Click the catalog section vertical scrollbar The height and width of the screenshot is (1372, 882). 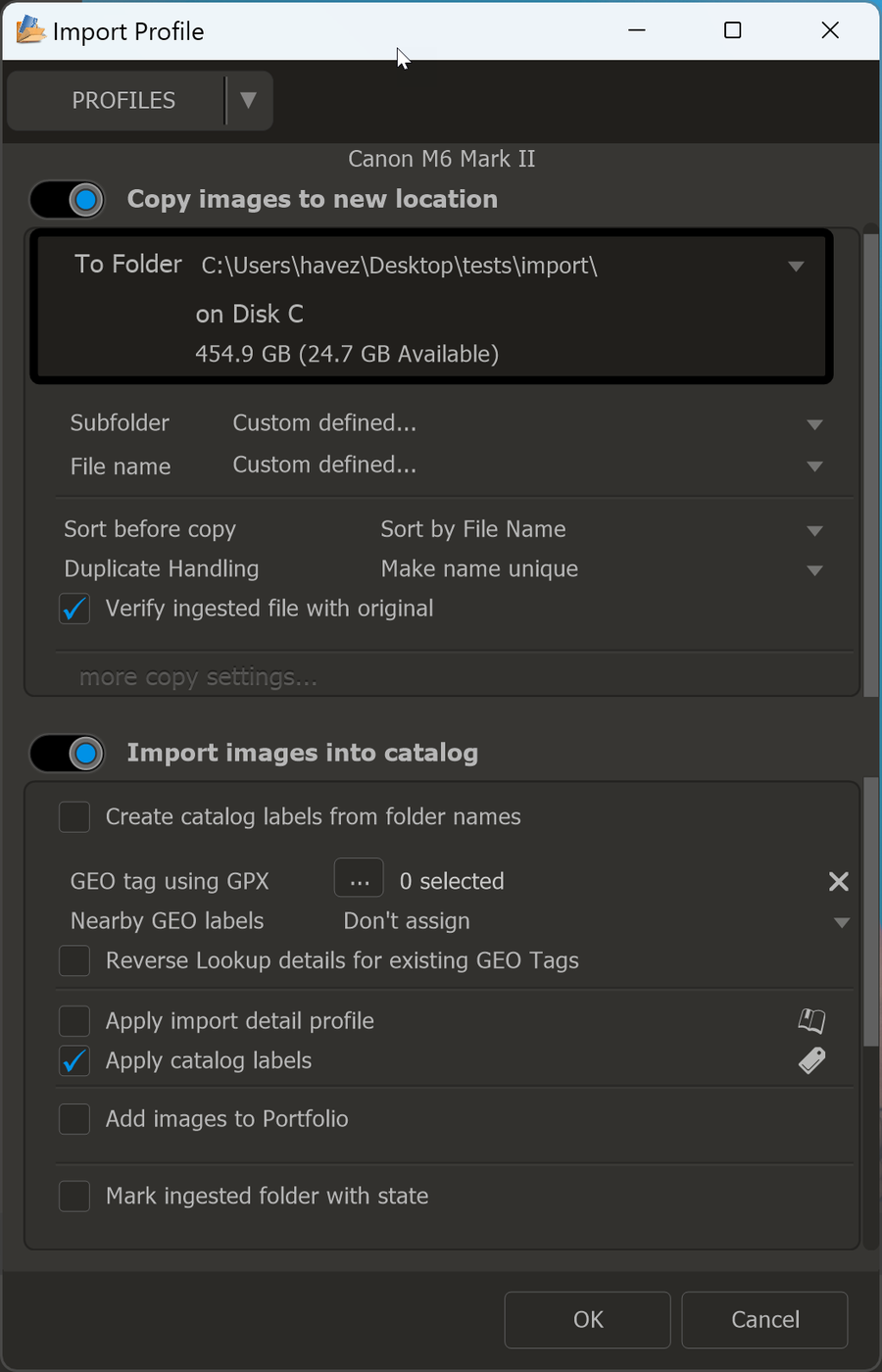click(870, 911)
